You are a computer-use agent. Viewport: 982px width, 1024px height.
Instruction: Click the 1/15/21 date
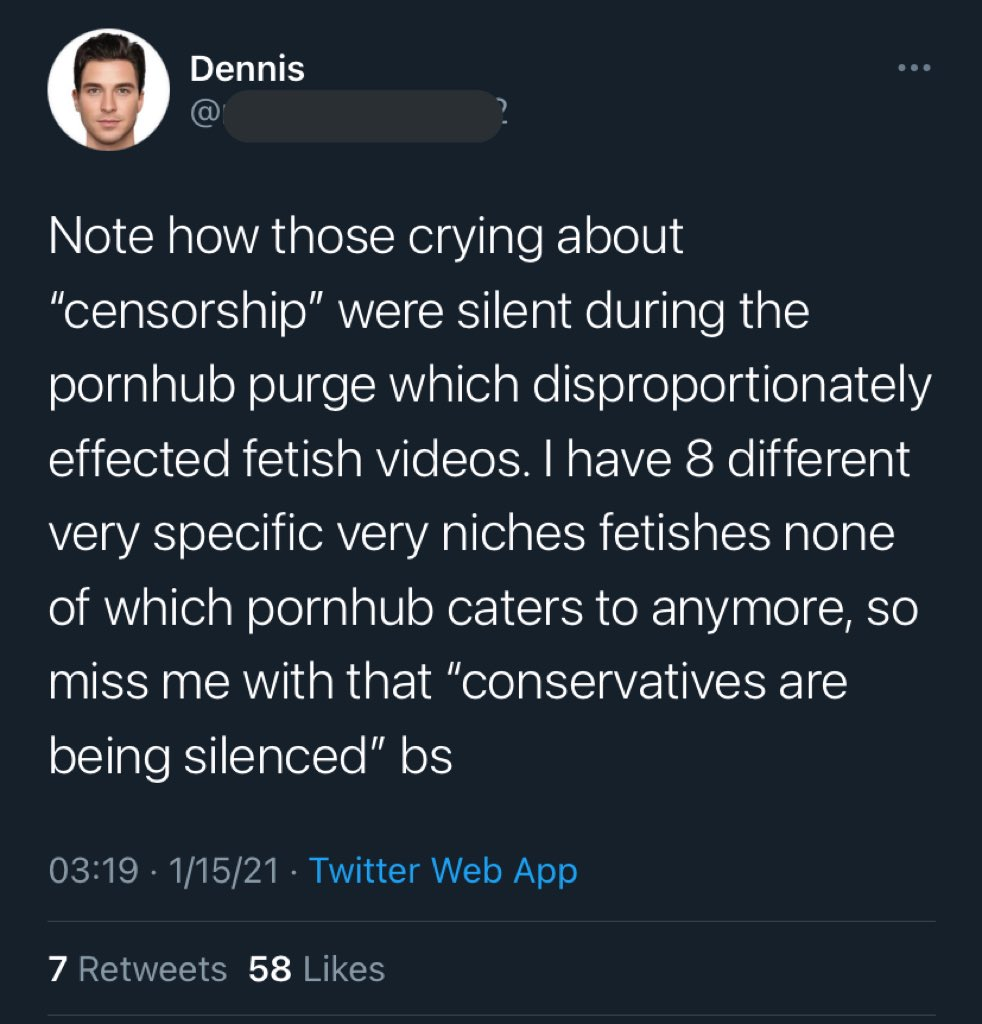224,871
